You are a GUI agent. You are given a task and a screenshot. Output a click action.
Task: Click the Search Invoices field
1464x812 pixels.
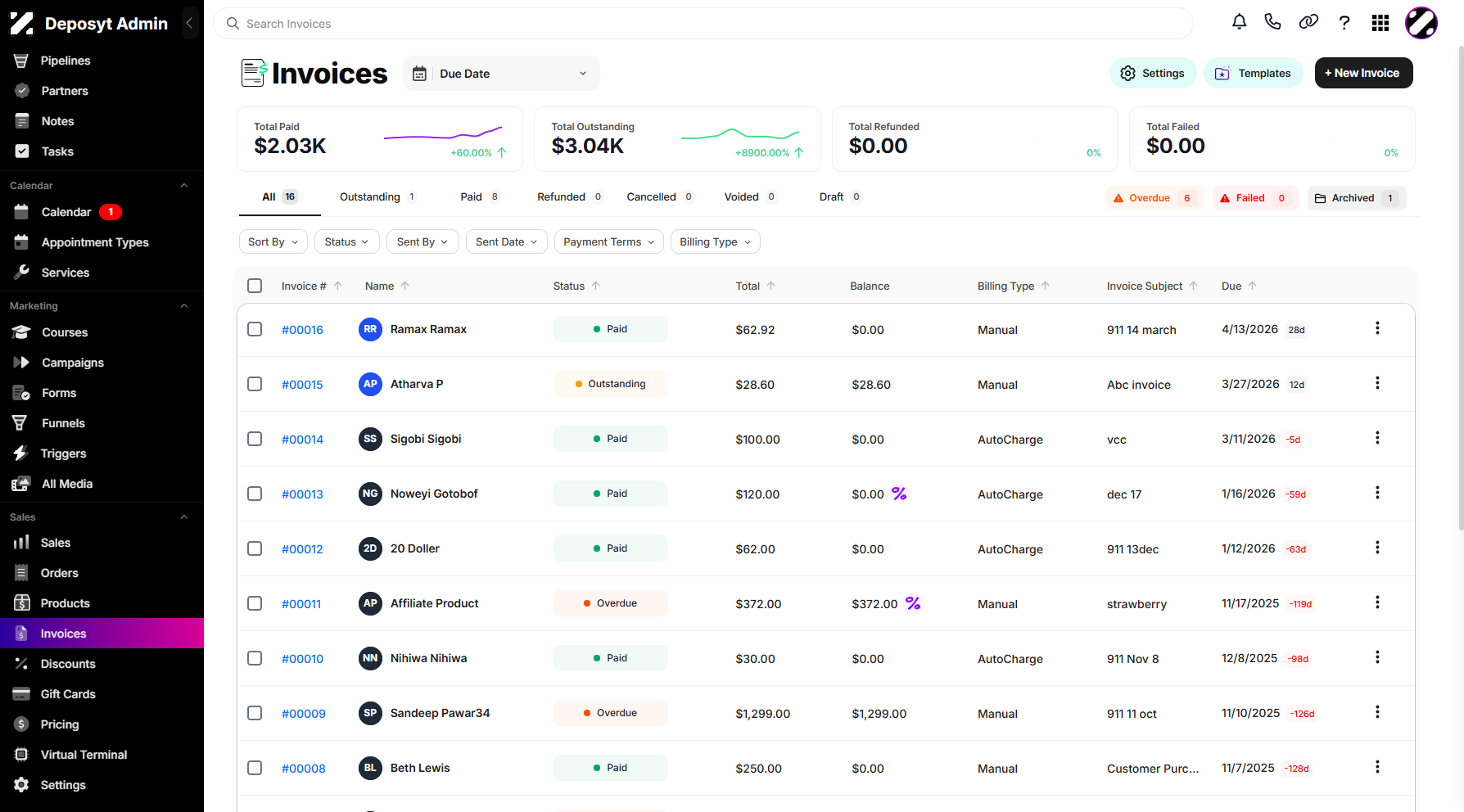(x=703, y=24)
